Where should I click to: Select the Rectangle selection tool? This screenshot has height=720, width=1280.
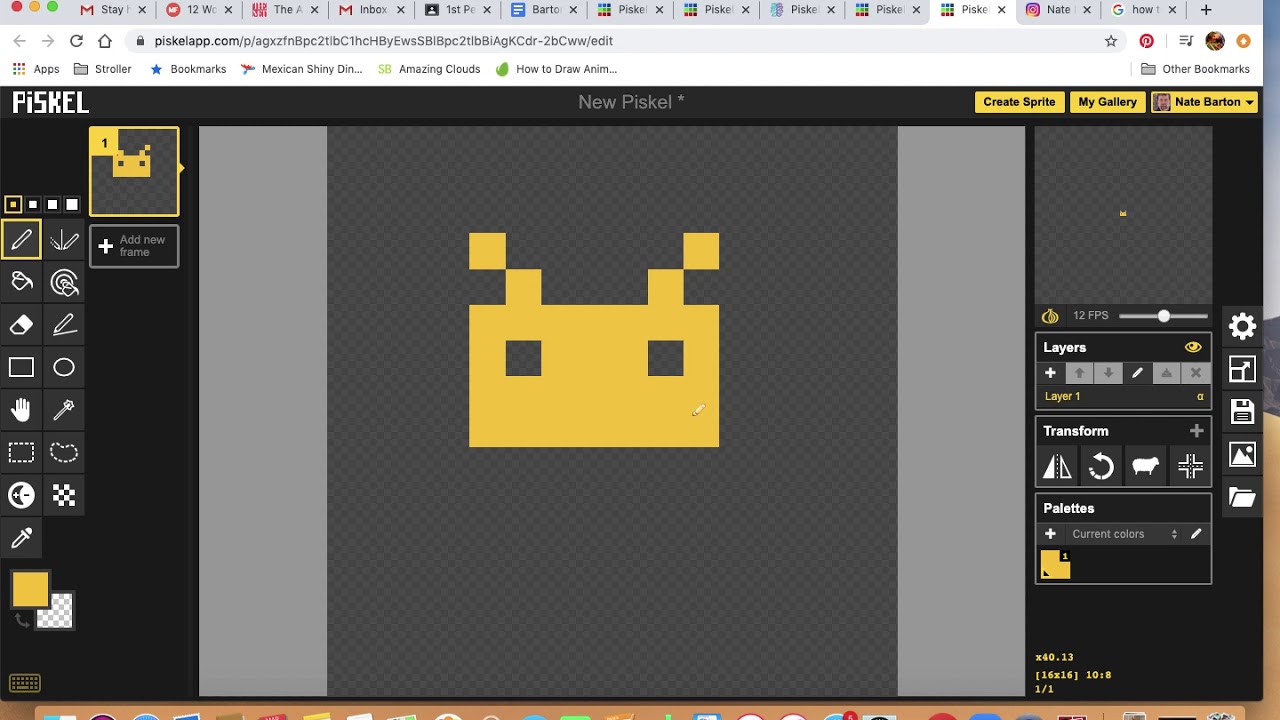(21, 453)
